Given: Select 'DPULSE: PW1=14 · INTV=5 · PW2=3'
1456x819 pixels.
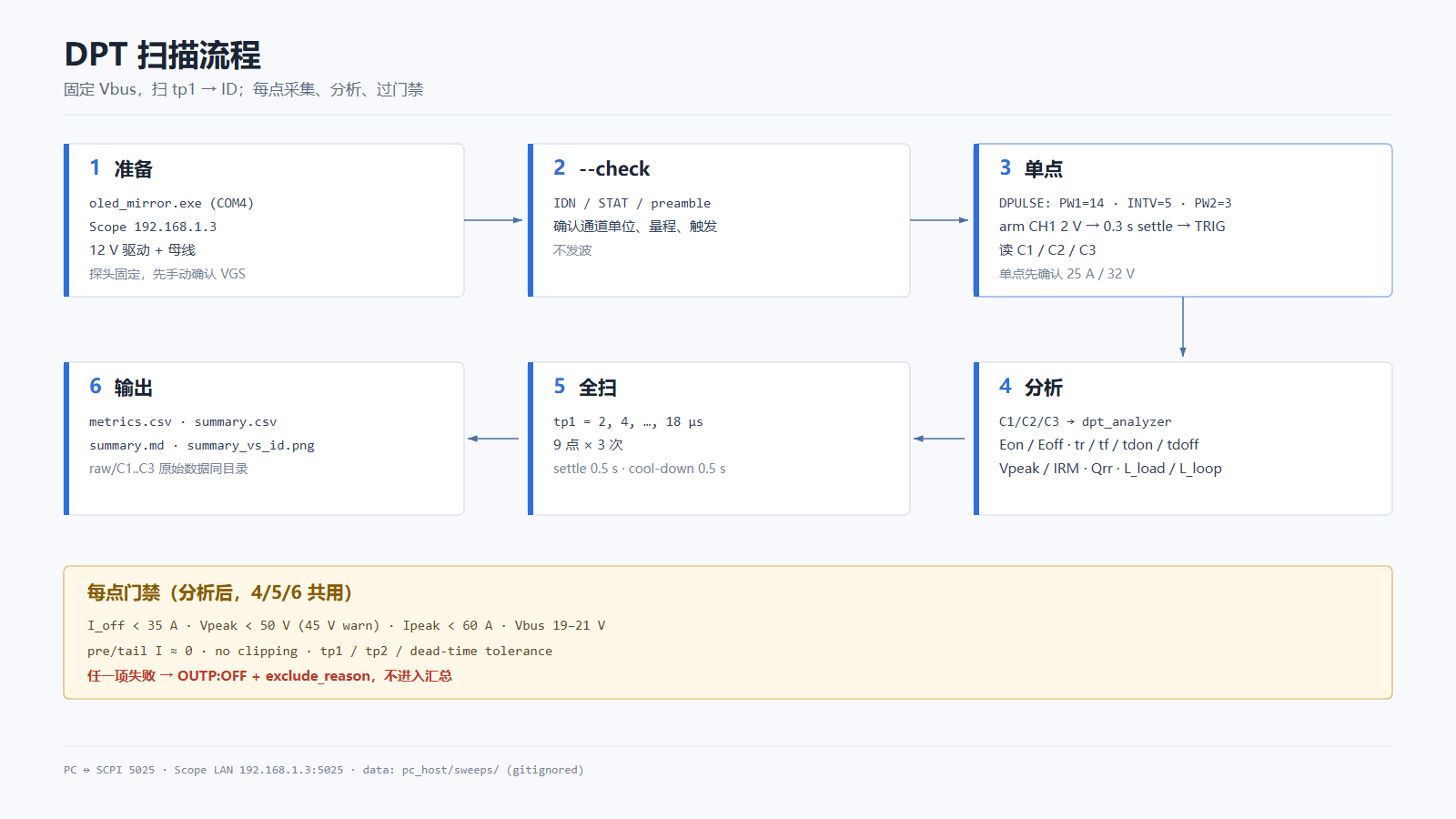Looking at the screenshot, I should 1115,203.
